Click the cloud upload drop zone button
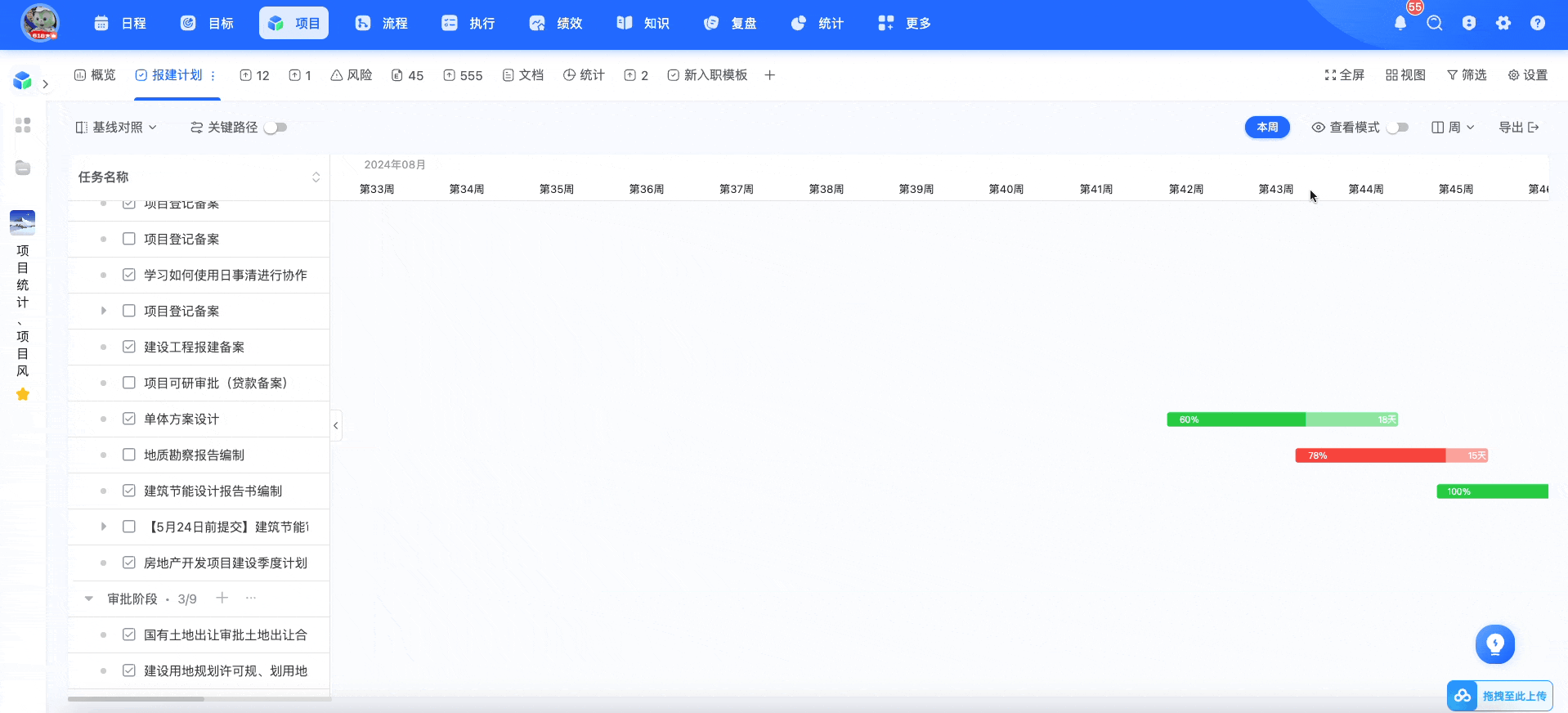The width and height of the screenshot is (1568, 713). 1500,696
